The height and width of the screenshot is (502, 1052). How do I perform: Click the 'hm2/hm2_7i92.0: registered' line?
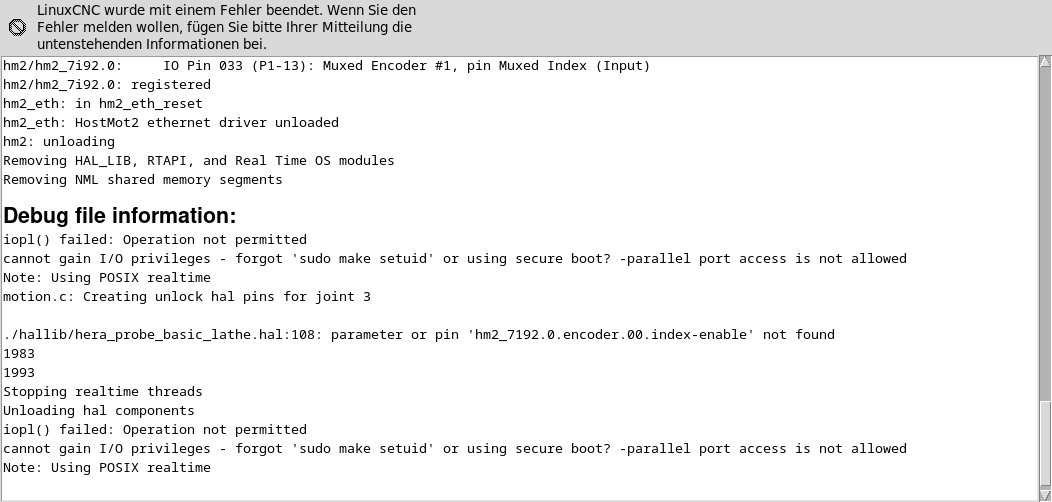pos(107,85)
